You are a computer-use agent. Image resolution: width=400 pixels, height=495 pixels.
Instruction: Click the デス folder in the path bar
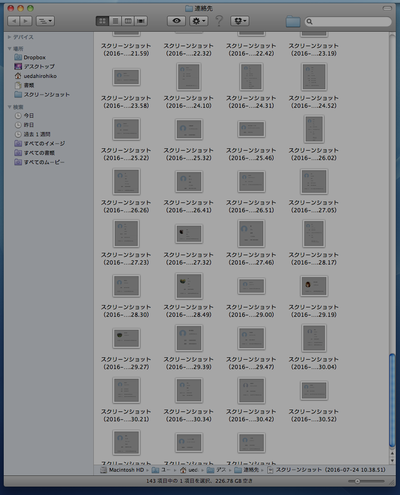pos(217,470)
